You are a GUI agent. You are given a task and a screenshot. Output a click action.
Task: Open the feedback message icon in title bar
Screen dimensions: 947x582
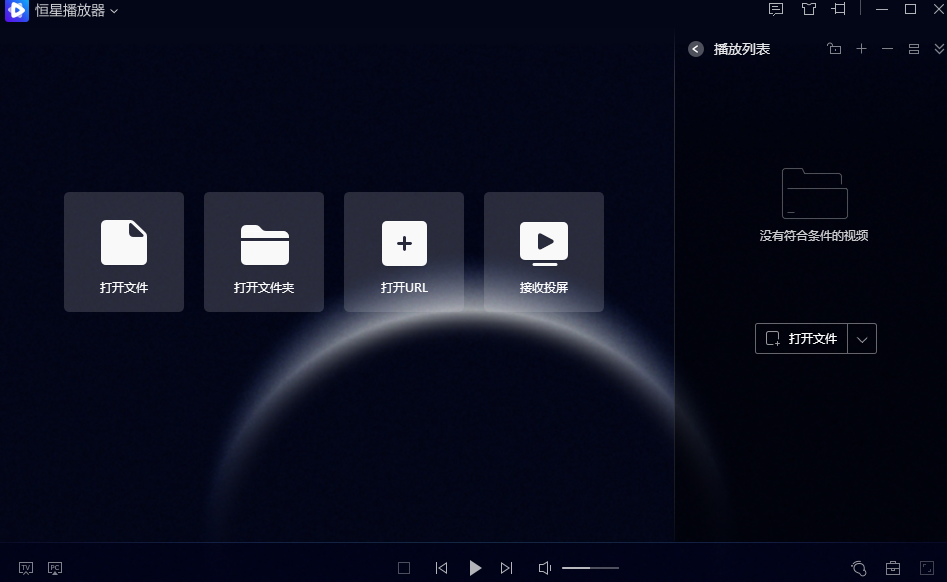(775, 9)
